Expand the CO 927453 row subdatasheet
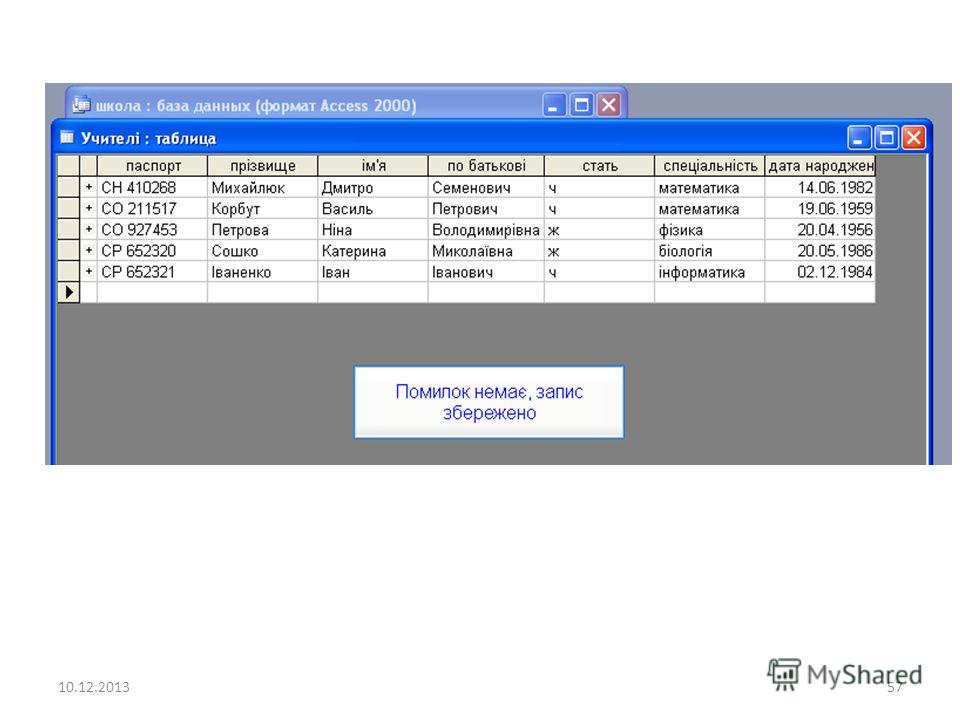Screen dimensions: 960x720 (89, 230)
